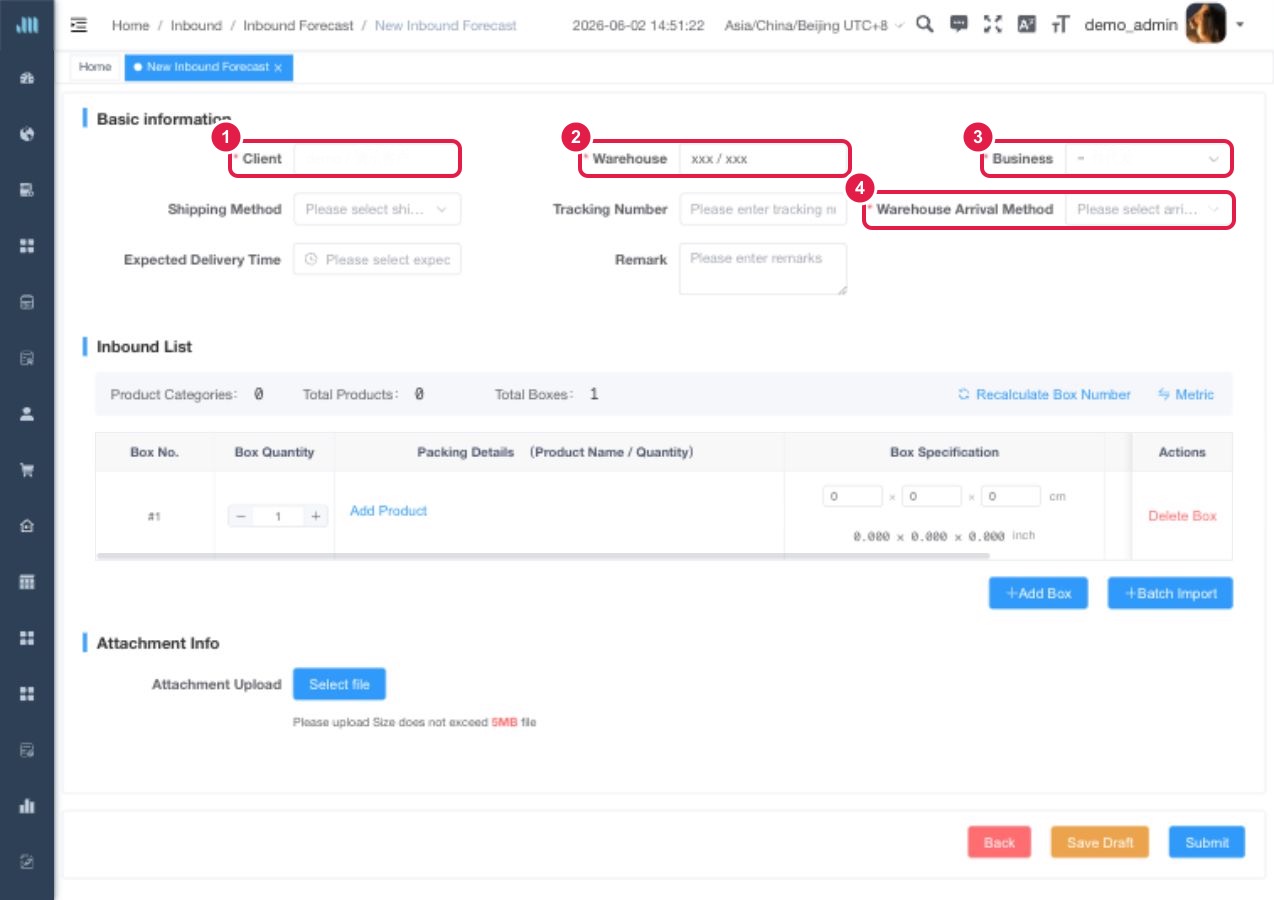
Task: Expand the user menu arrow beside avatar
Action: 1240,24
